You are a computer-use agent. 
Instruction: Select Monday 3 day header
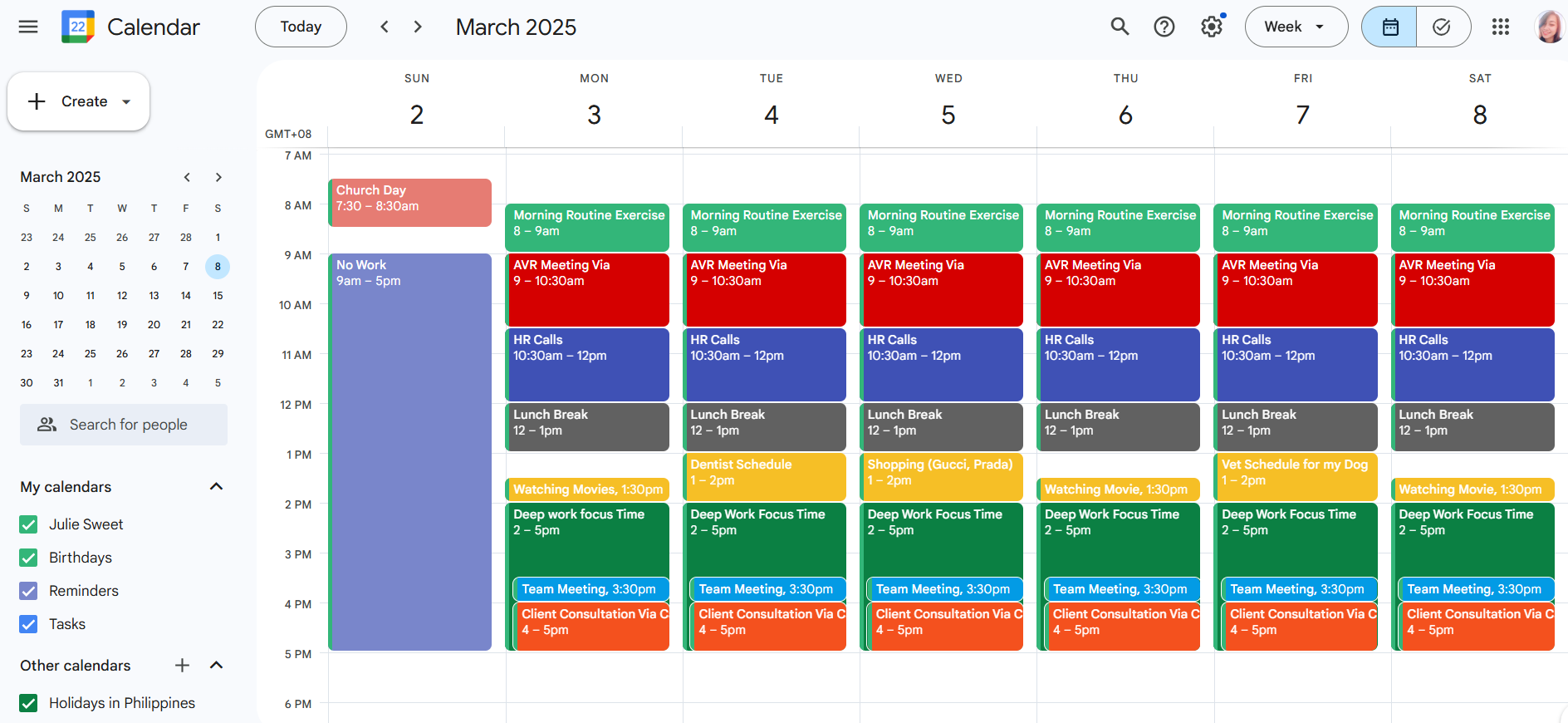(594, 114)
